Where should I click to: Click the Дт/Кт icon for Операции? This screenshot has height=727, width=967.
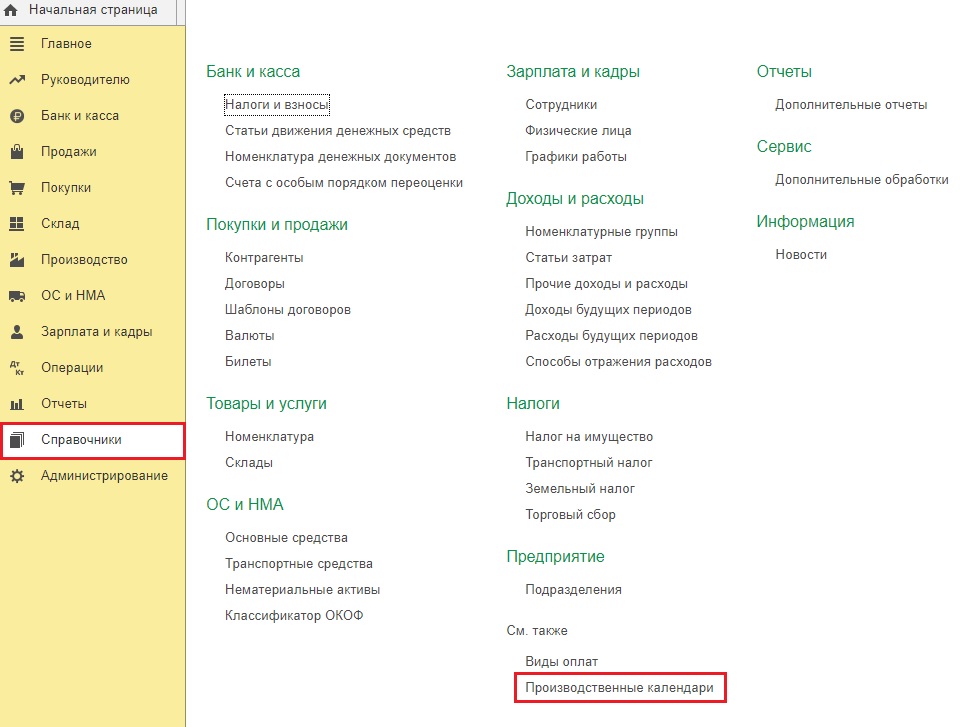tap(17, 368)
